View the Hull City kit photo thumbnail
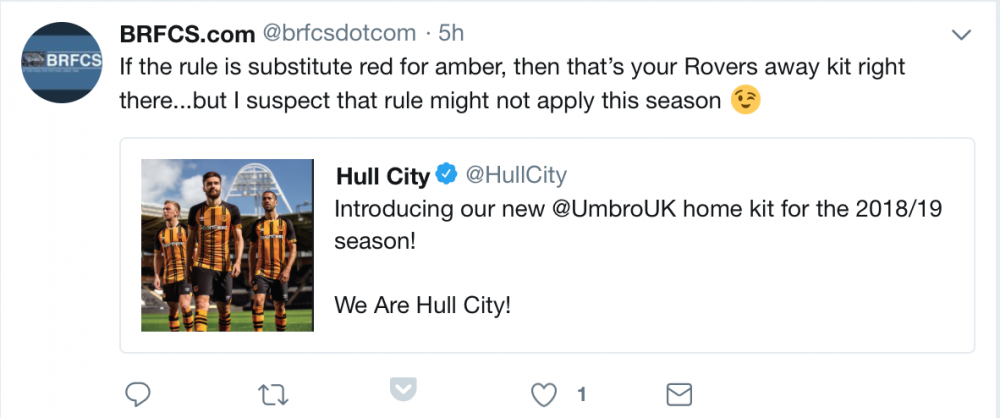The image size is (1000, 418). (x=226, y=245)
